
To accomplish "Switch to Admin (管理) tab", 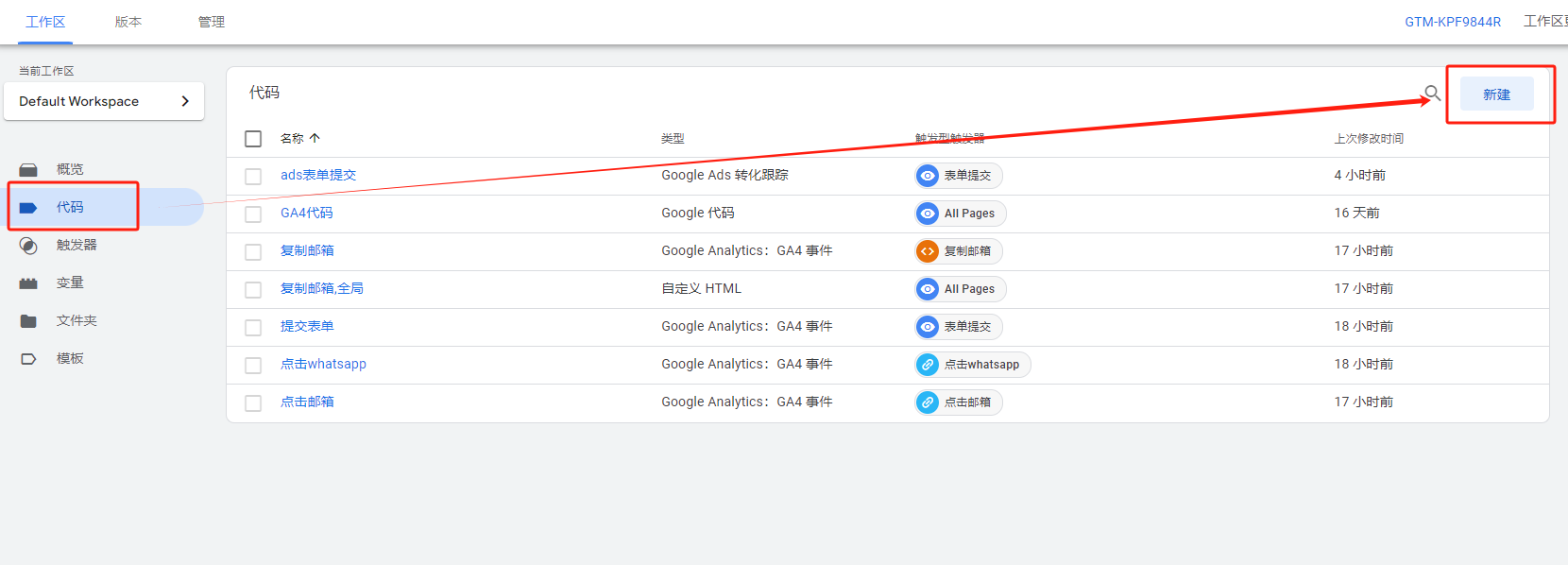I will pyautogui.click(x=211, y=22).
